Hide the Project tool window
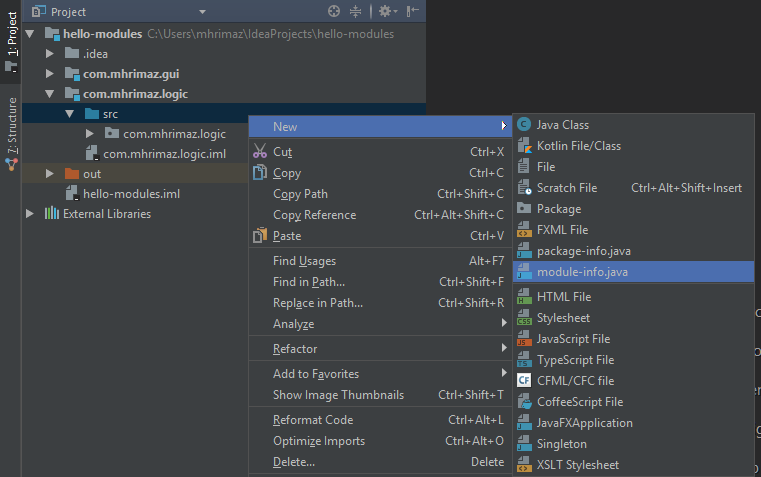Viewport: 761px width, 477px height. (x=413, y=11)
